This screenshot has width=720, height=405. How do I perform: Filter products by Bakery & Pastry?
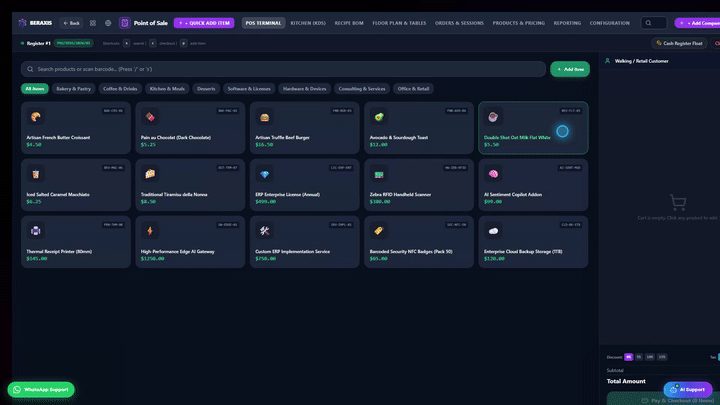(x=73, y=89)
